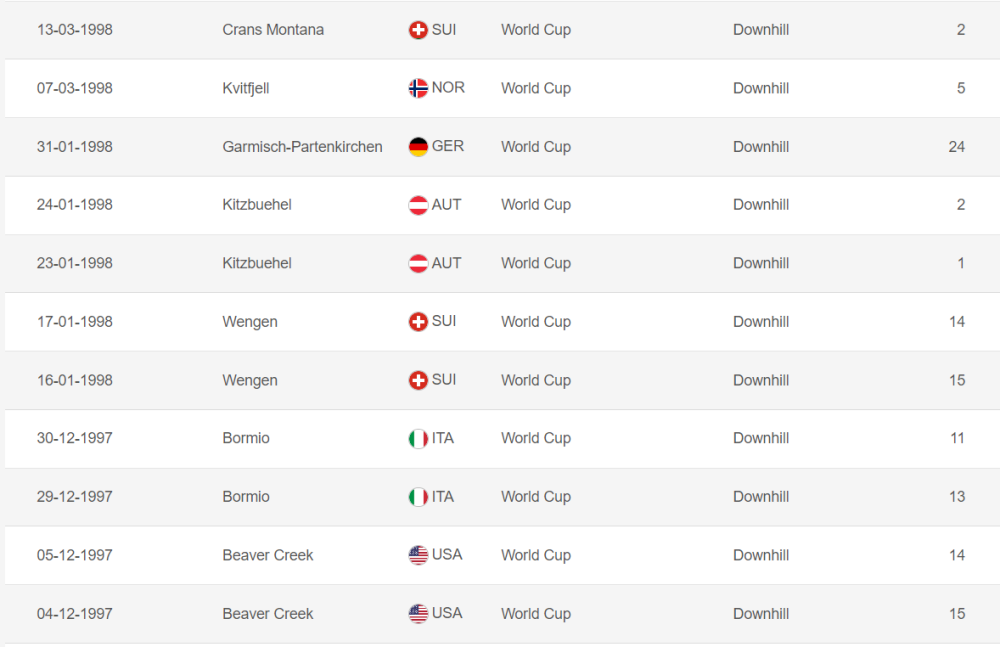Click Italian flag in 29-12-1997 Bormio row
Image resolution: width=1000 pixels, height=647 pixels.
tap(418, 497)
